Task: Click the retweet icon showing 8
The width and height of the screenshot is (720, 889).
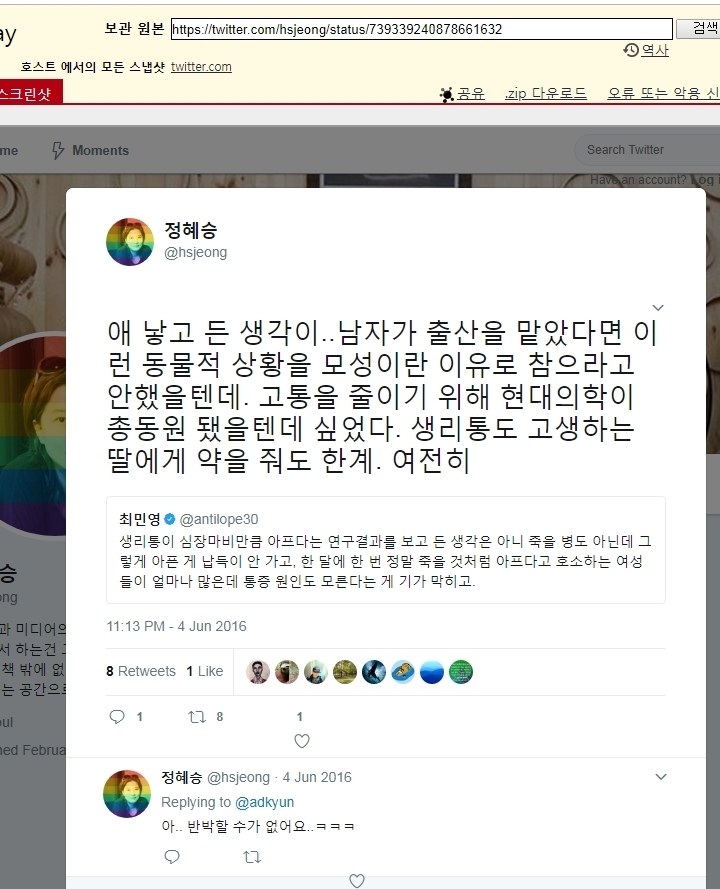Action: click(197, 717)
